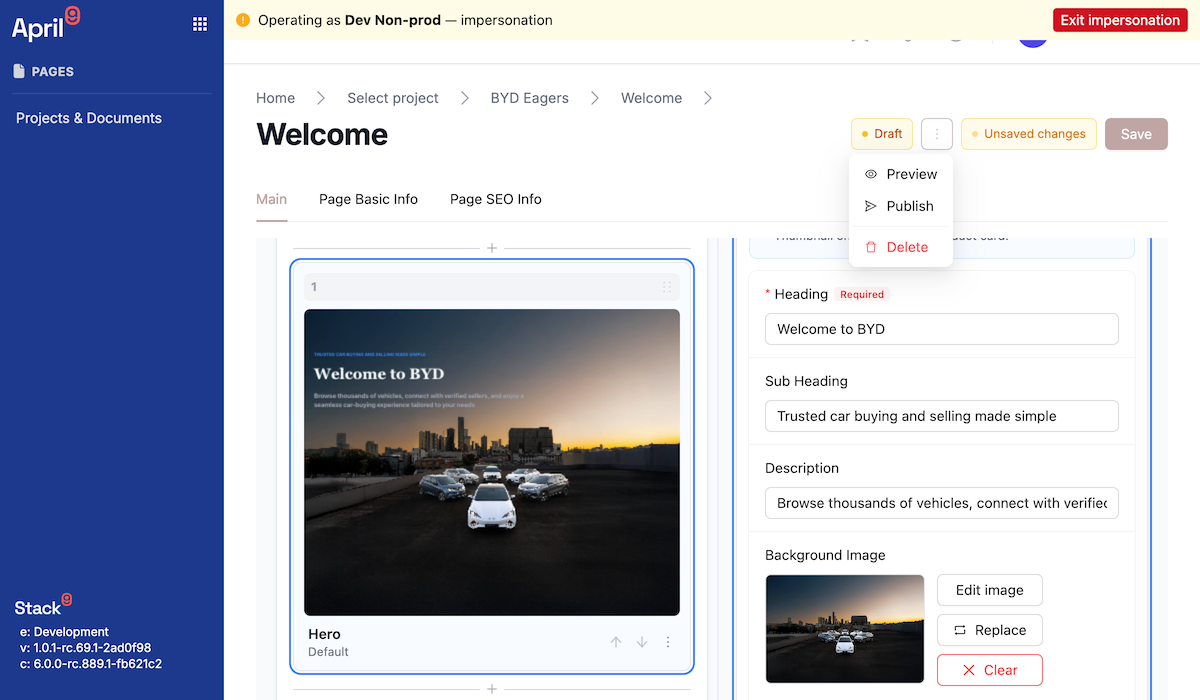Clear the background image
The width and height of the screenshot is (1200, 700).
click(990, 670)
